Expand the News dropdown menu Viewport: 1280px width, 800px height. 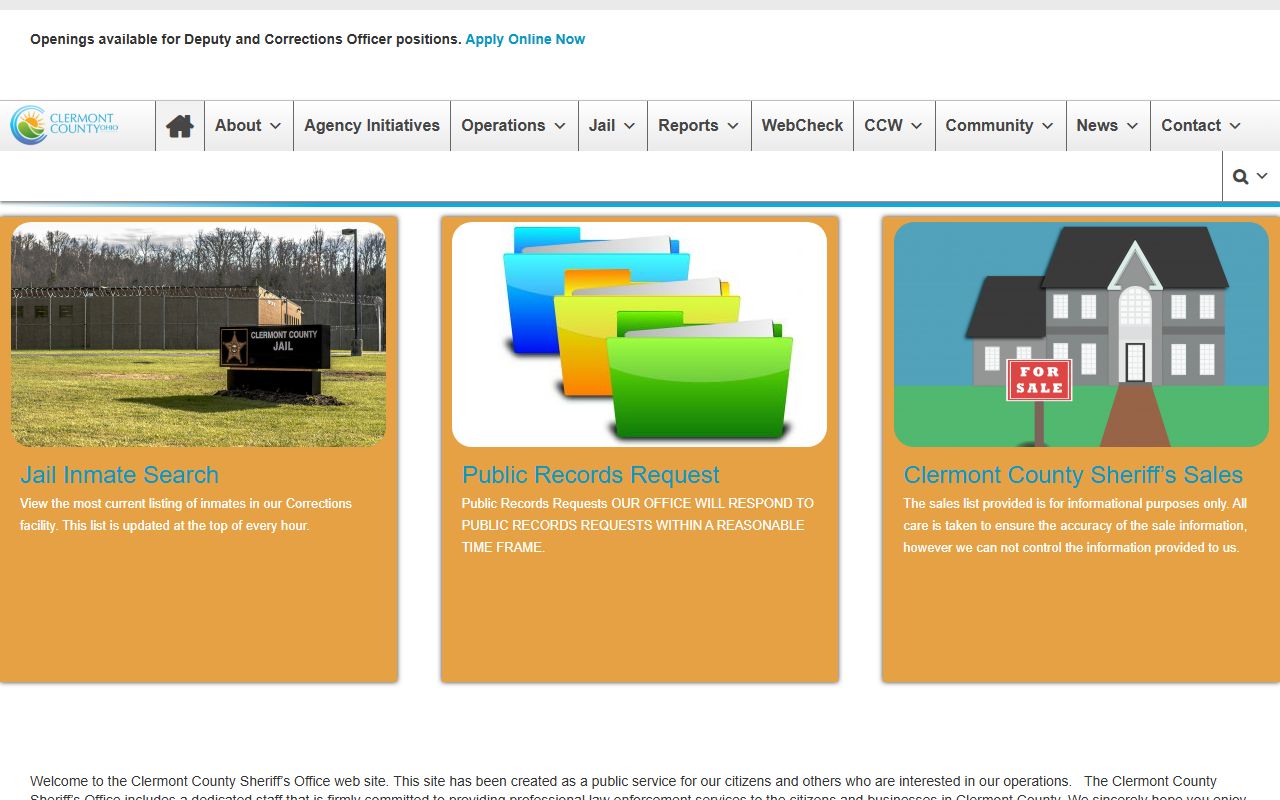1107,126
